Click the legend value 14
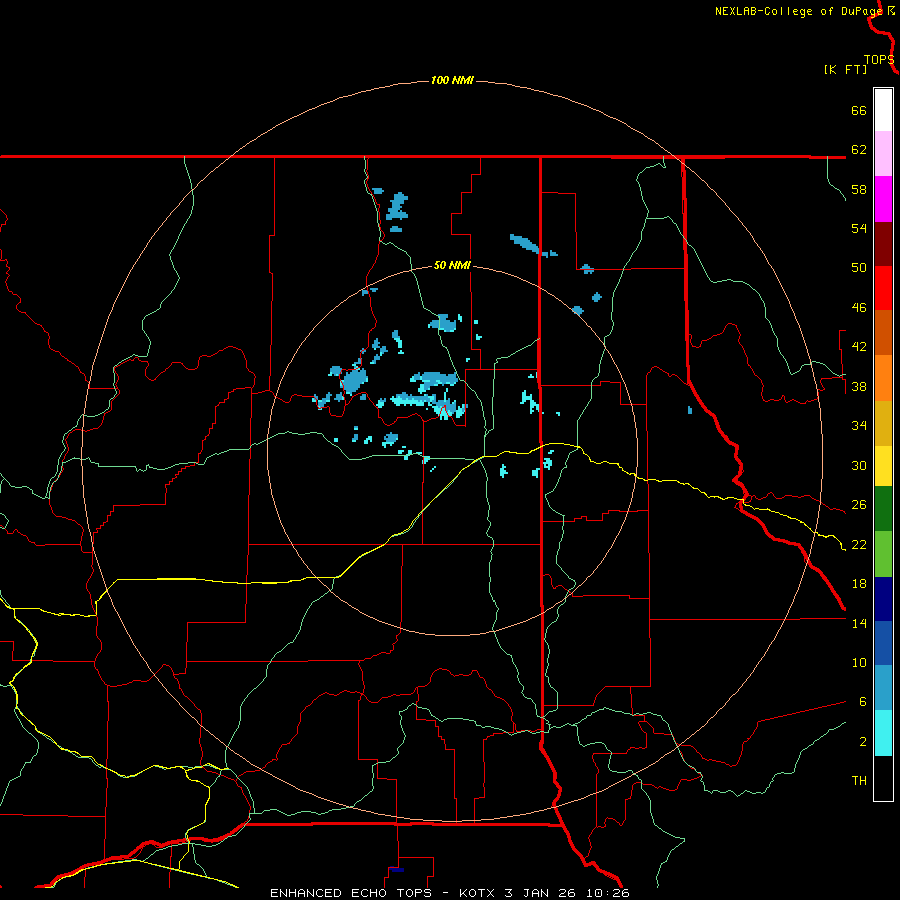The width and height of the screenshot is (900, 900). [859, 623]
